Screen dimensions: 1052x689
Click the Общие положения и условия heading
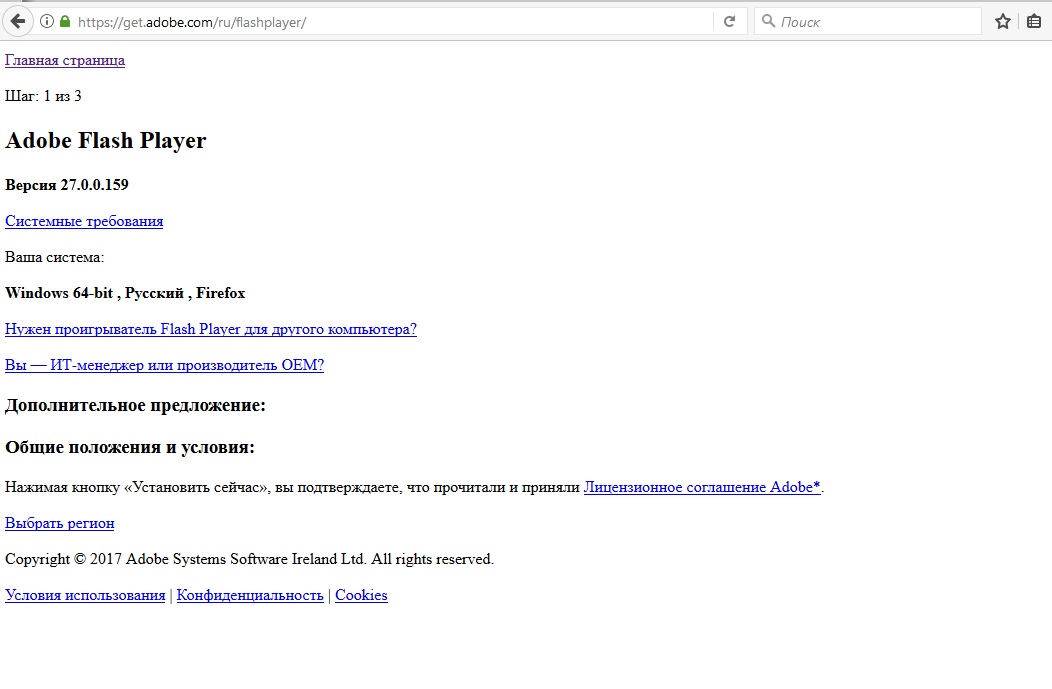tap(130, 447)
